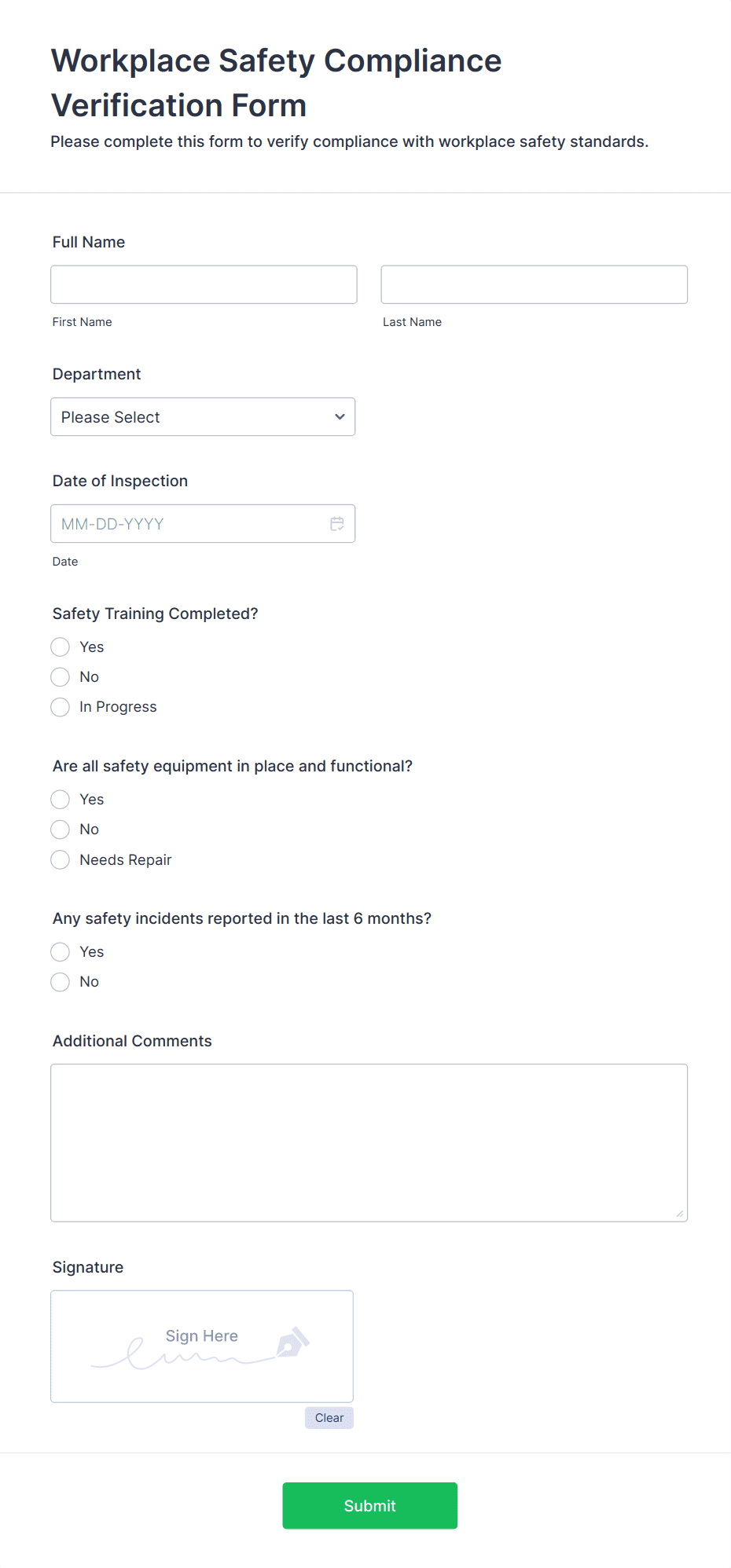
Task: Select No for Safety Training Completed
Action: (61, 677)
